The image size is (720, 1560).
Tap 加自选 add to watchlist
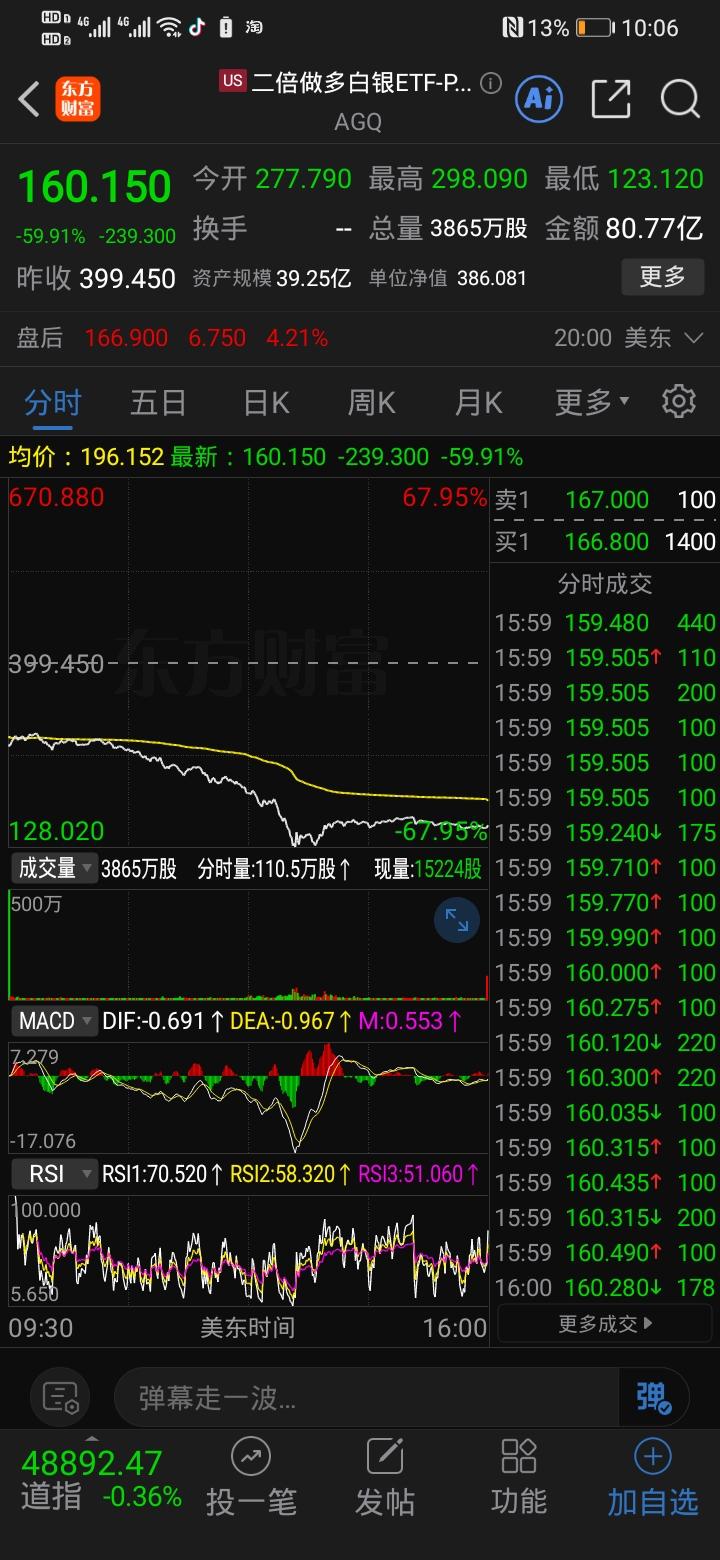tap(653, 1477)
